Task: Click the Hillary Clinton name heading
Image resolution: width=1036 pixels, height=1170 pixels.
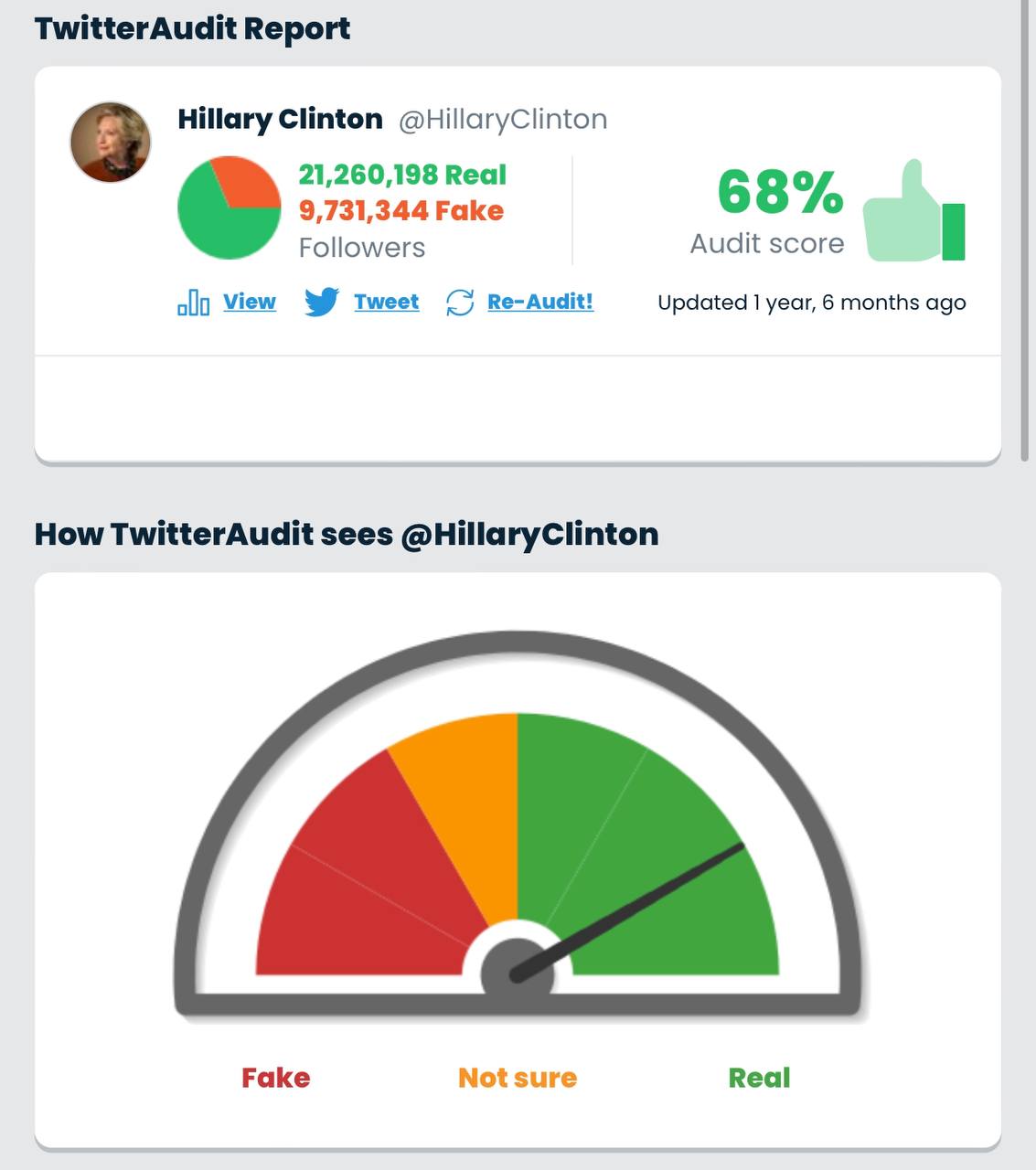Action: click(280, 119)
